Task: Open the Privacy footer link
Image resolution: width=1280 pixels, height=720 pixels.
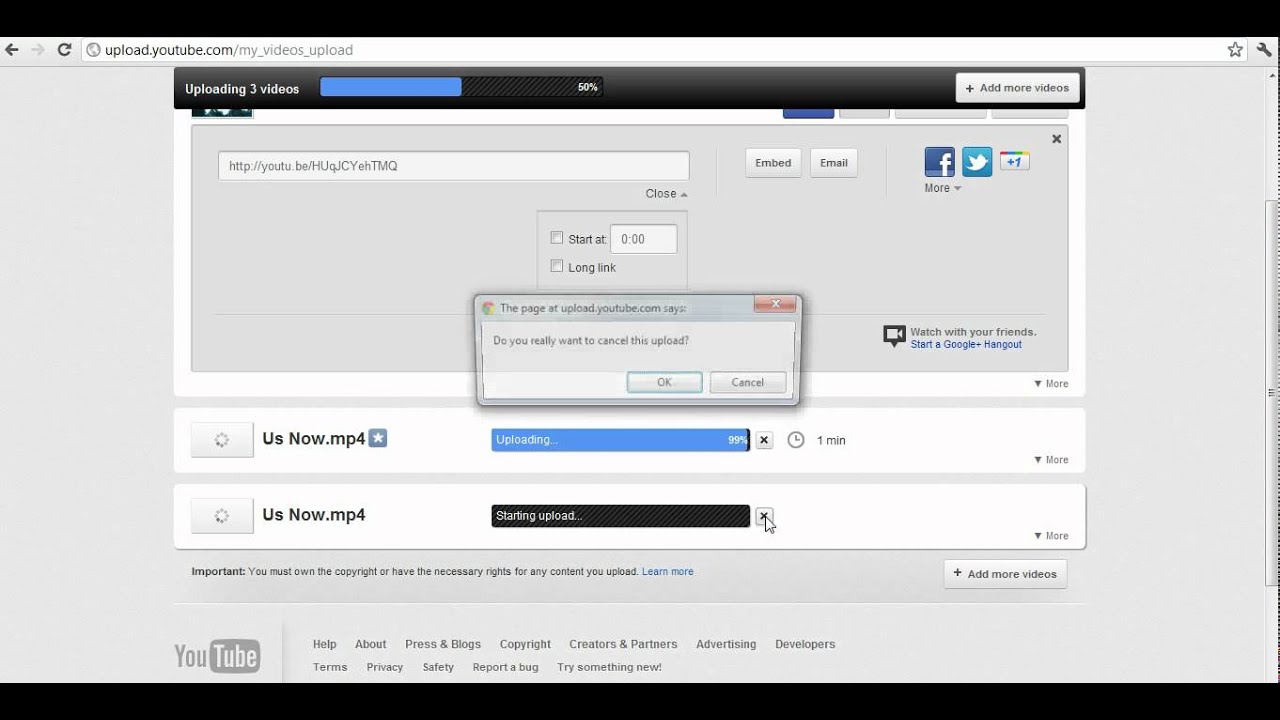Action: coord(385,667)
